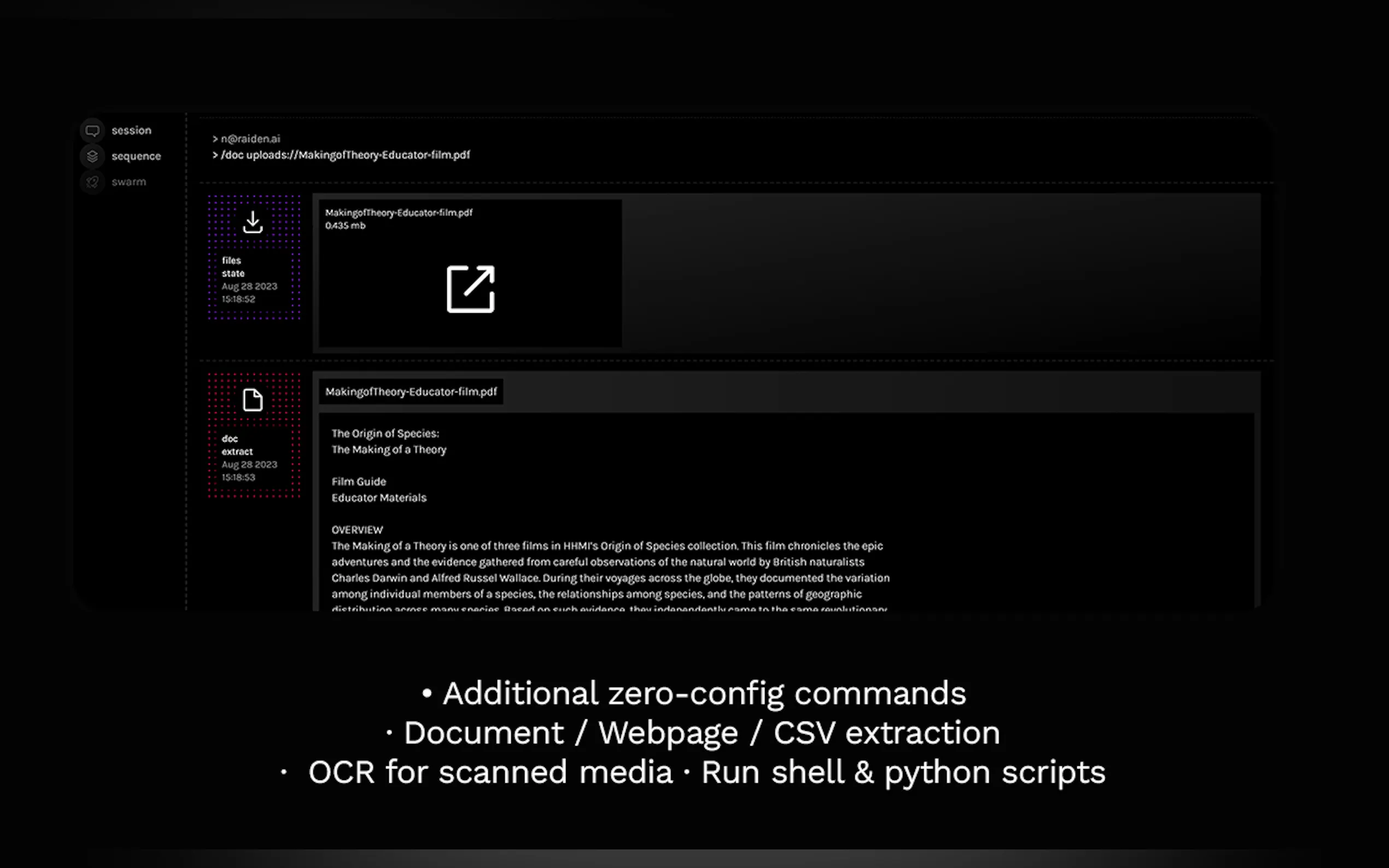Select the files state timestamp card
The height and width of the screenshot is (868, 1389).
(249, 279)
